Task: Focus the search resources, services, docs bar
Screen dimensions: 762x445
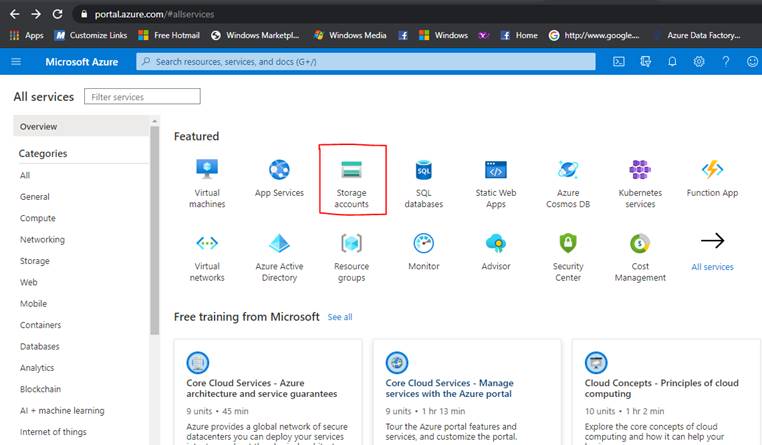Action: (x=365, y=62)
